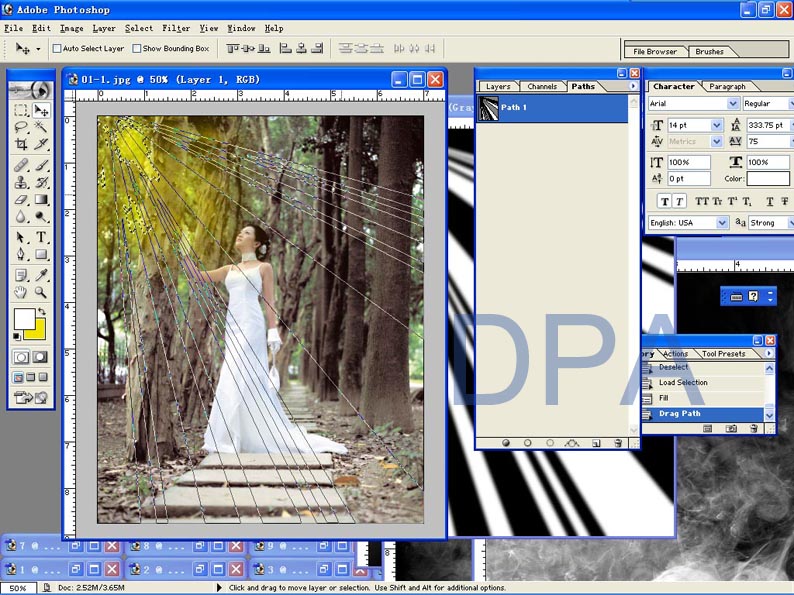794x595 pixels.
Task: Select the Dodge tool
Action: [x=41, y=217]
